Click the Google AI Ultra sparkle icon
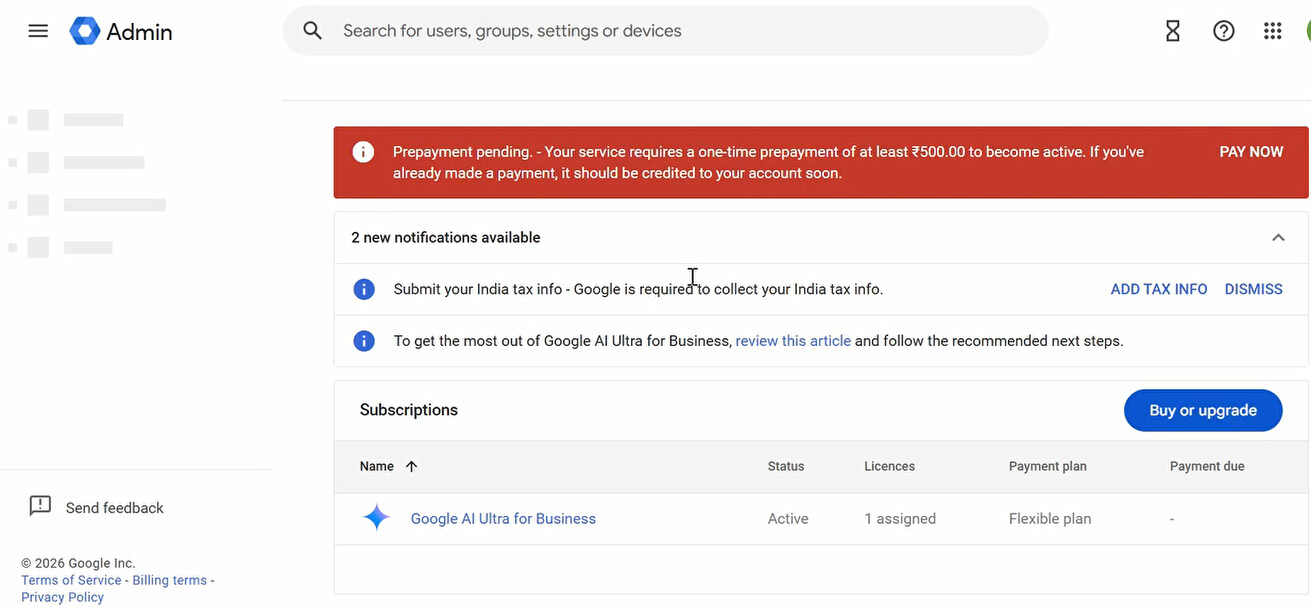The image size is (1311, 607). [376, 518]
